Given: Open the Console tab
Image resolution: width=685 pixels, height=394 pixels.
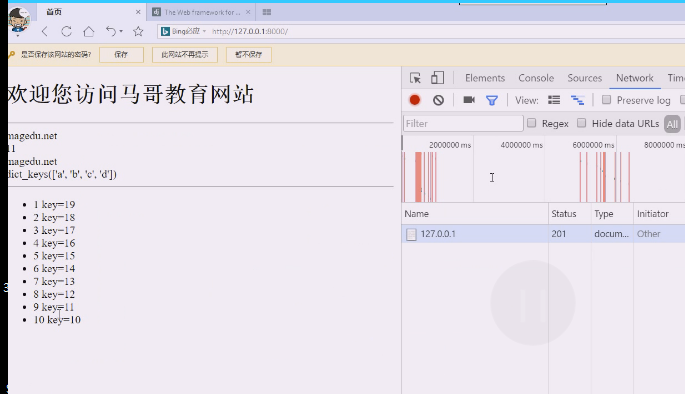Looking at the screenshot, I should pos(536,78).
